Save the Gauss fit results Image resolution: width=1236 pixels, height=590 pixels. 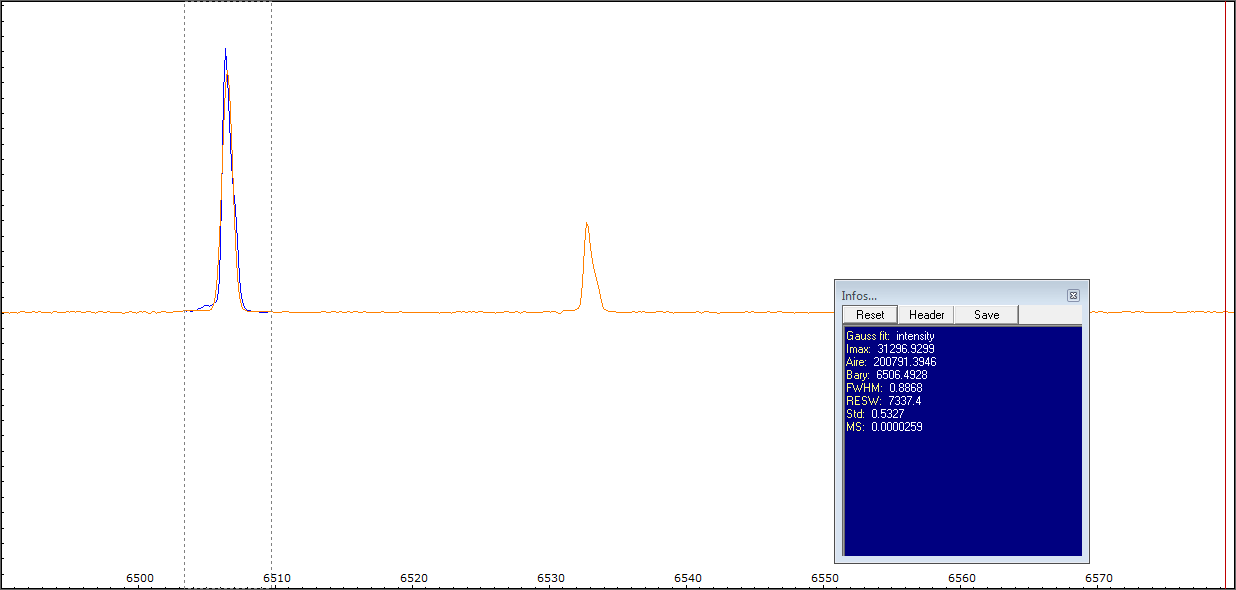point(986,315)
